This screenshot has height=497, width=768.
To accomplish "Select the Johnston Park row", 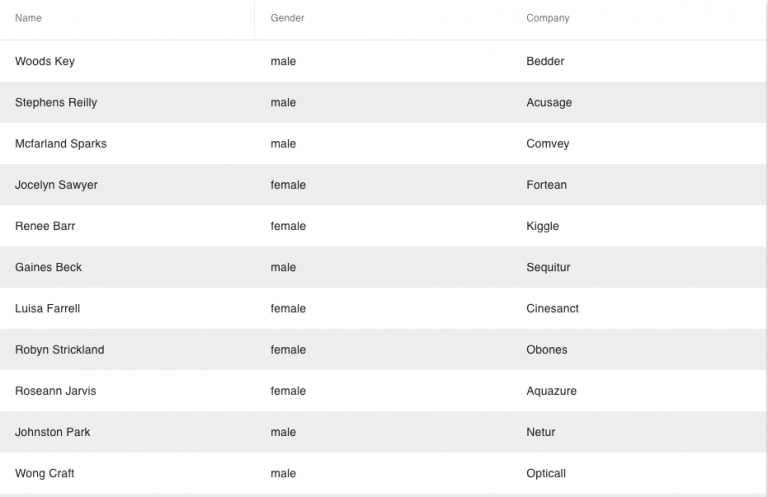I will 383,431.
